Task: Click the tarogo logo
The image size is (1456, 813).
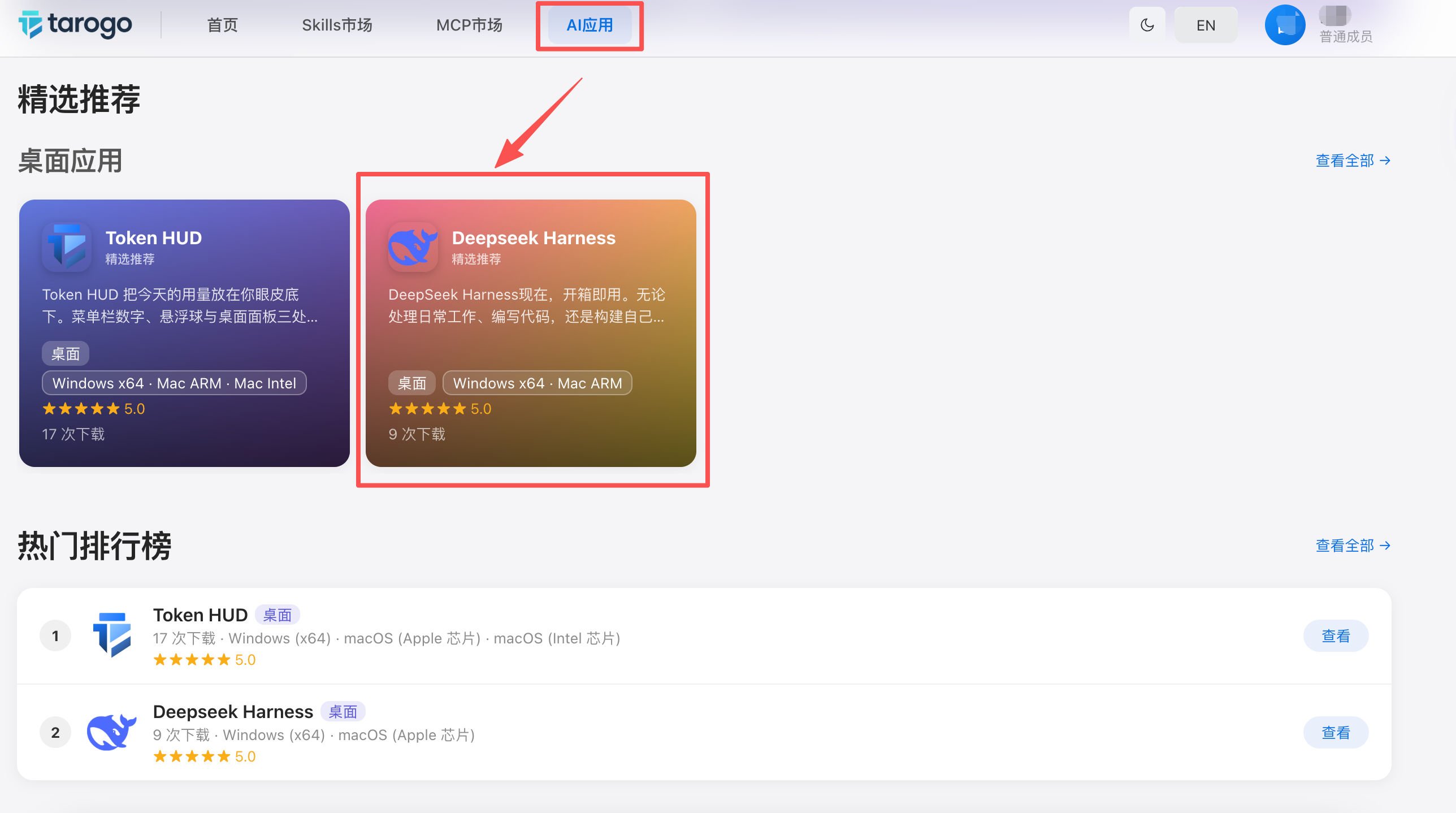Action: pos(75,25)
